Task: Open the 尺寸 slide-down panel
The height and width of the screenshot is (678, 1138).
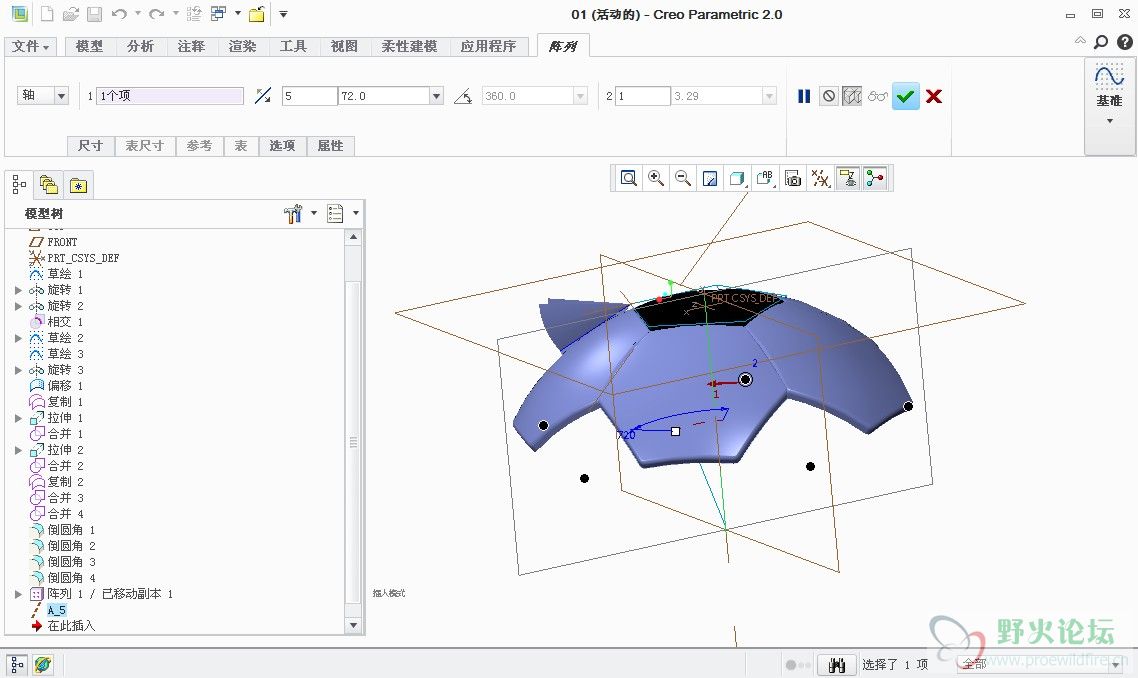Action: (x=90, y=146)
